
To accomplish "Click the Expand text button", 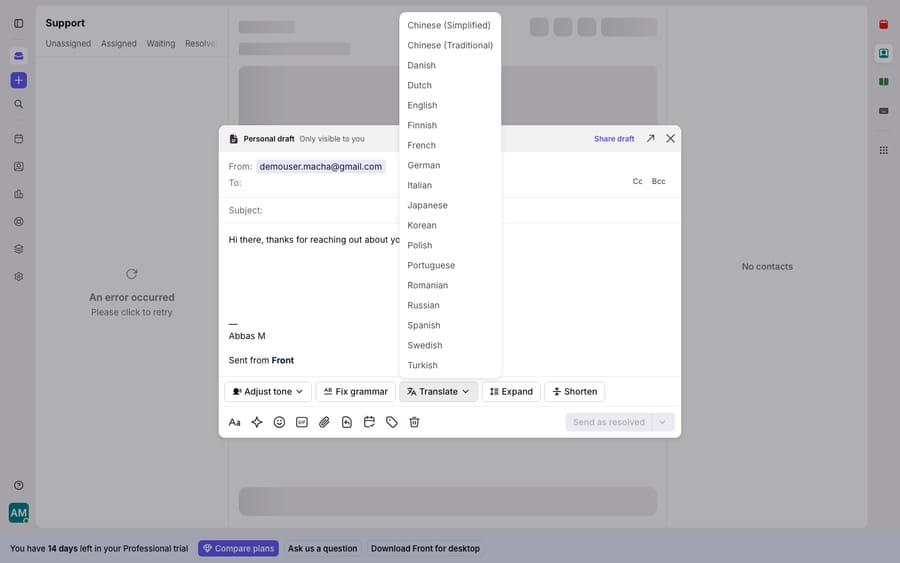I will coord(511,391).
